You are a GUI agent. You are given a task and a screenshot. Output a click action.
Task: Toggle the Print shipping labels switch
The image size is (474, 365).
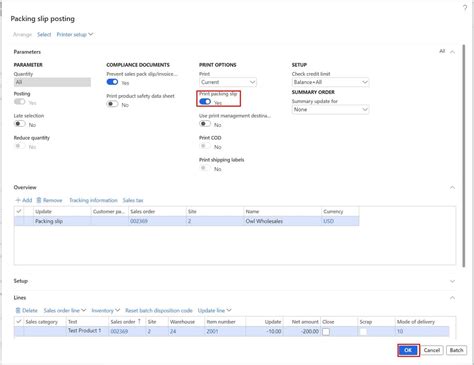click(205, 168)
